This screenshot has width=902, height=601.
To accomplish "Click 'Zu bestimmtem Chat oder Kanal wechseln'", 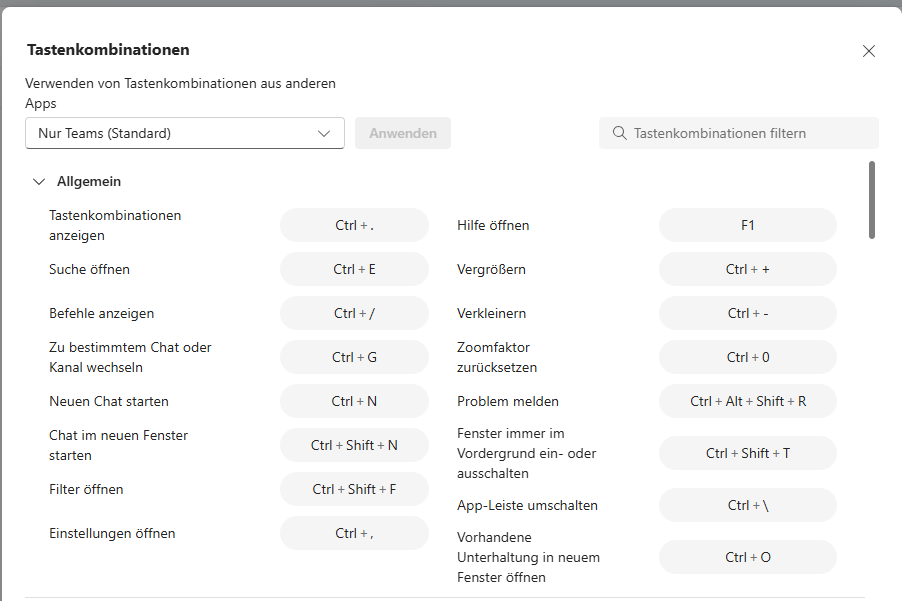I will point(130,357).
